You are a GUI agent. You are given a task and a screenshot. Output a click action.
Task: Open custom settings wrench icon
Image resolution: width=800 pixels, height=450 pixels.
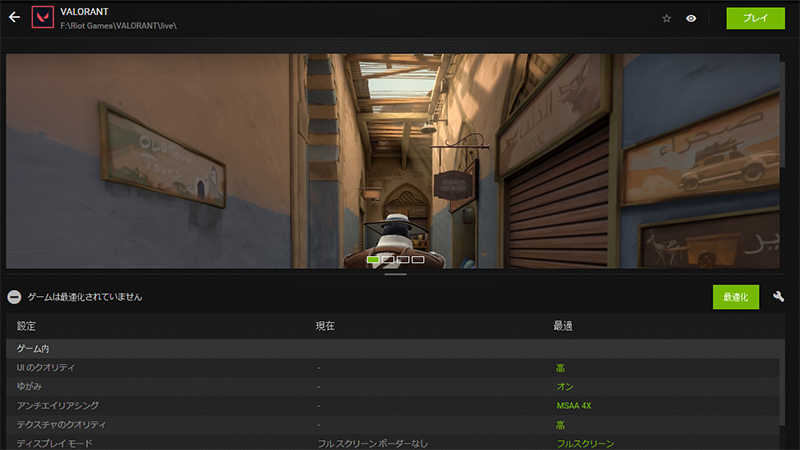779,296
